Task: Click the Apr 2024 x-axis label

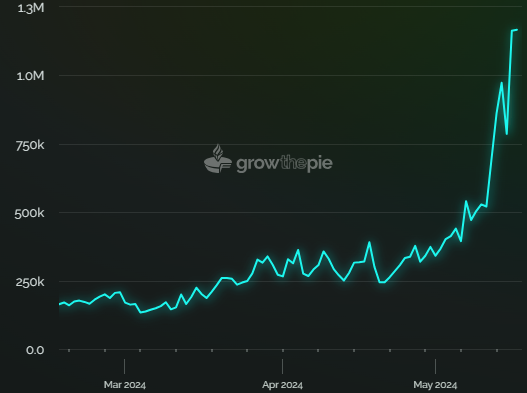Action: (282, 385)
